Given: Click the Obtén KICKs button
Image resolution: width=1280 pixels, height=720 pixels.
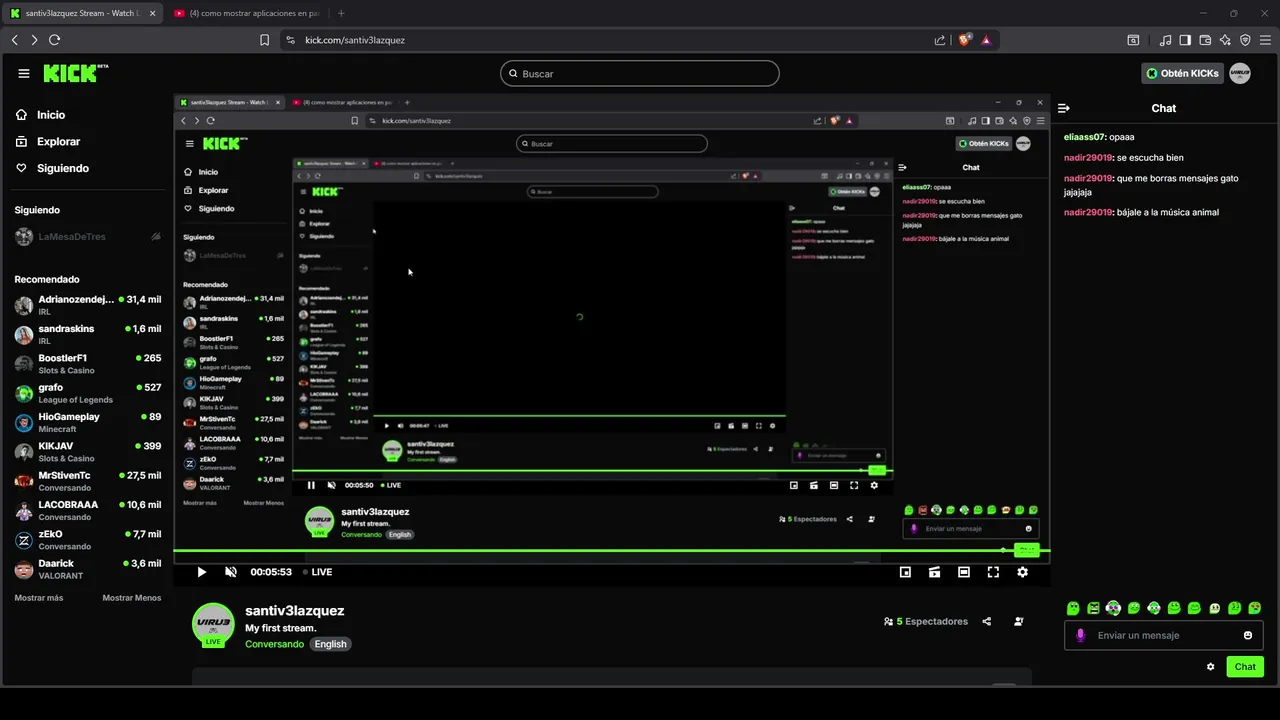Looking at the screenshot, I should pyautogui.click(x=1182, y=73).
